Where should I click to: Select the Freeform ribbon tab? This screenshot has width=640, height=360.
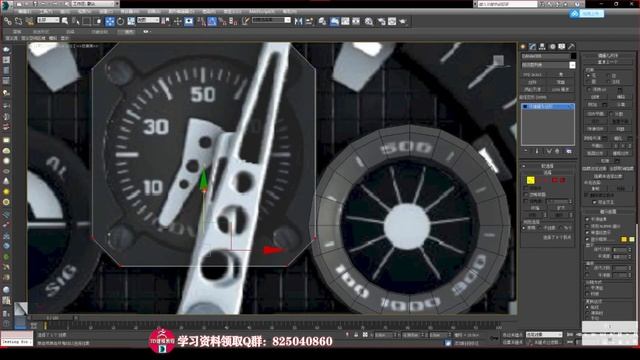coord(41,31)
